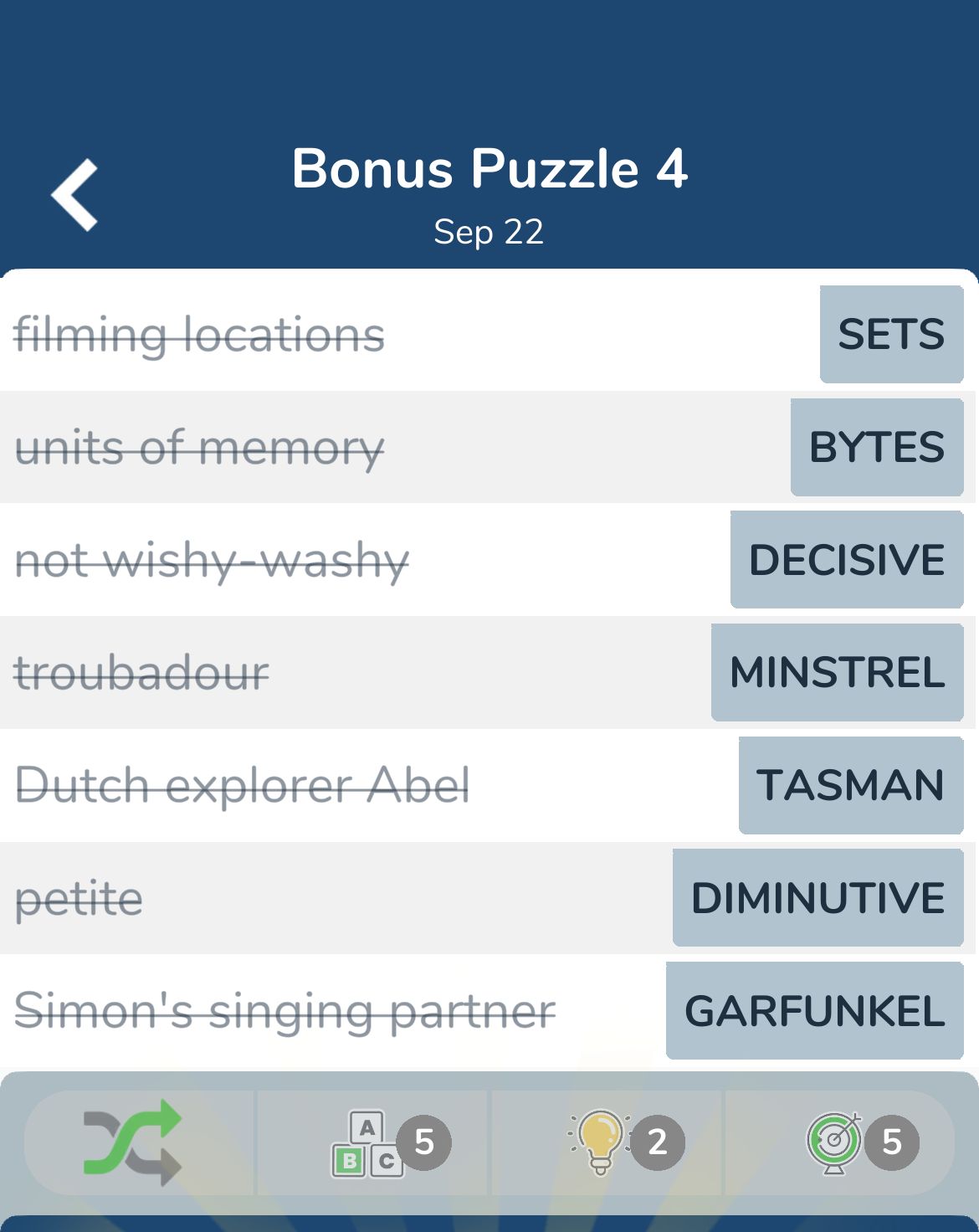This screenshot has height=1232, width=979.
Task: Use the ABC blocks letter hint
Action: click(x=367, y=1143)
